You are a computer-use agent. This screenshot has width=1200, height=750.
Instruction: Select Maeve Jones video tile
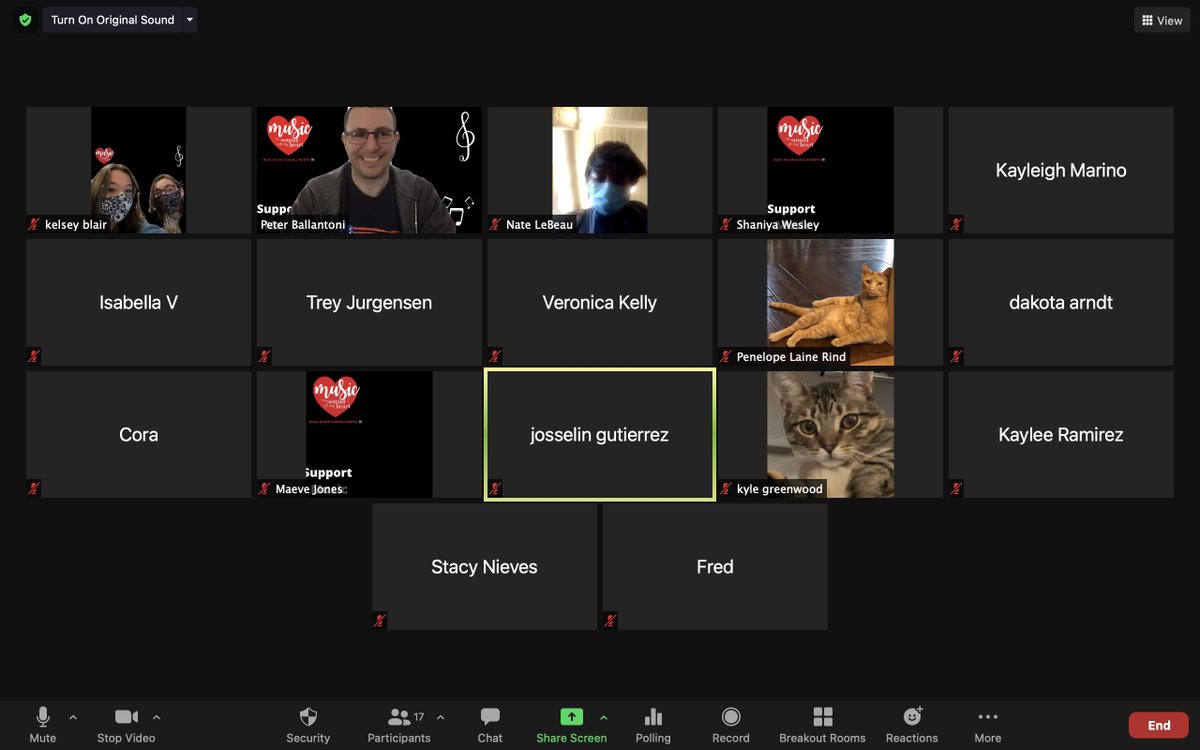(369, 434)
